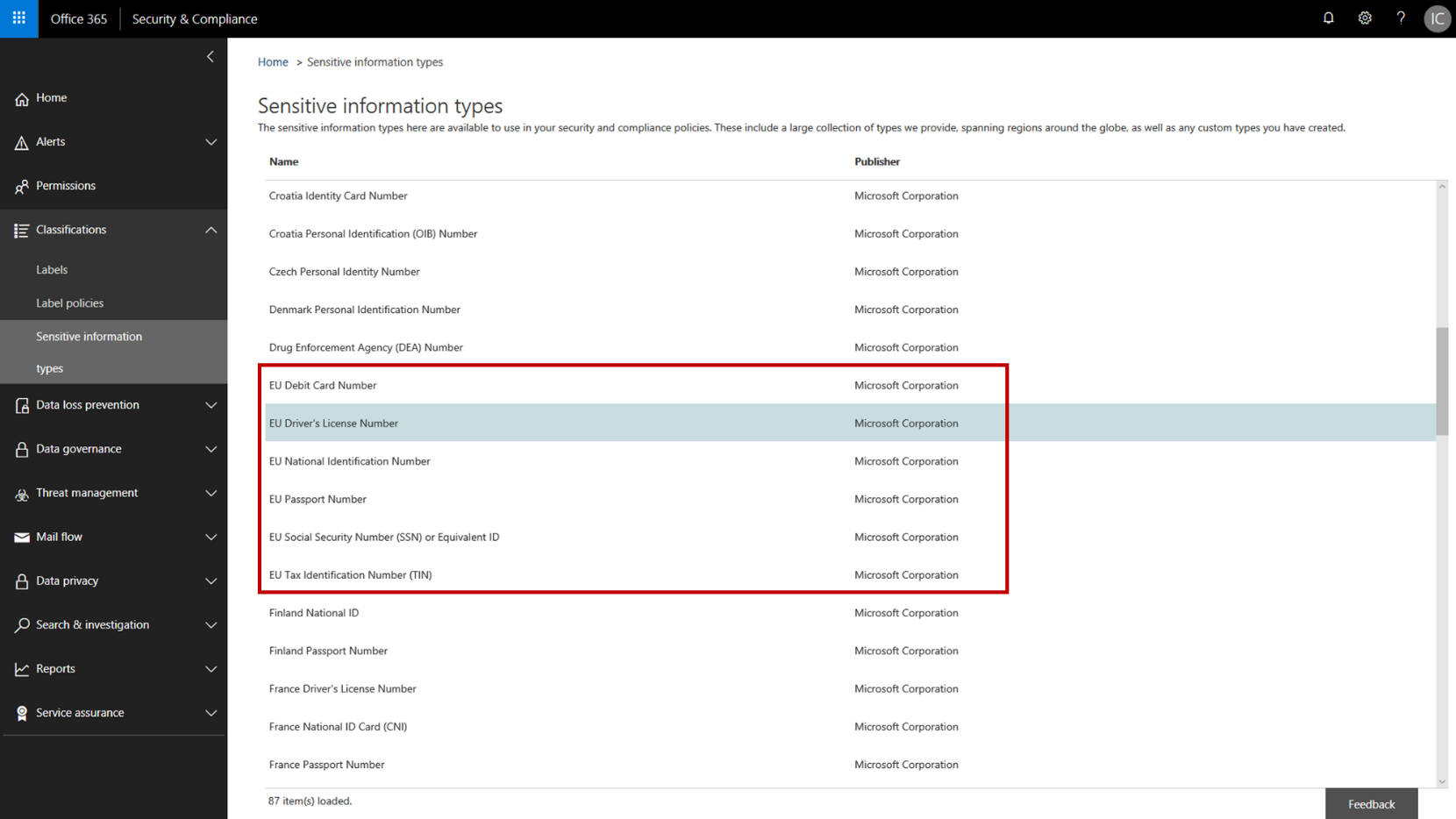Click the Mail flow envelope icon

point(22,537)
